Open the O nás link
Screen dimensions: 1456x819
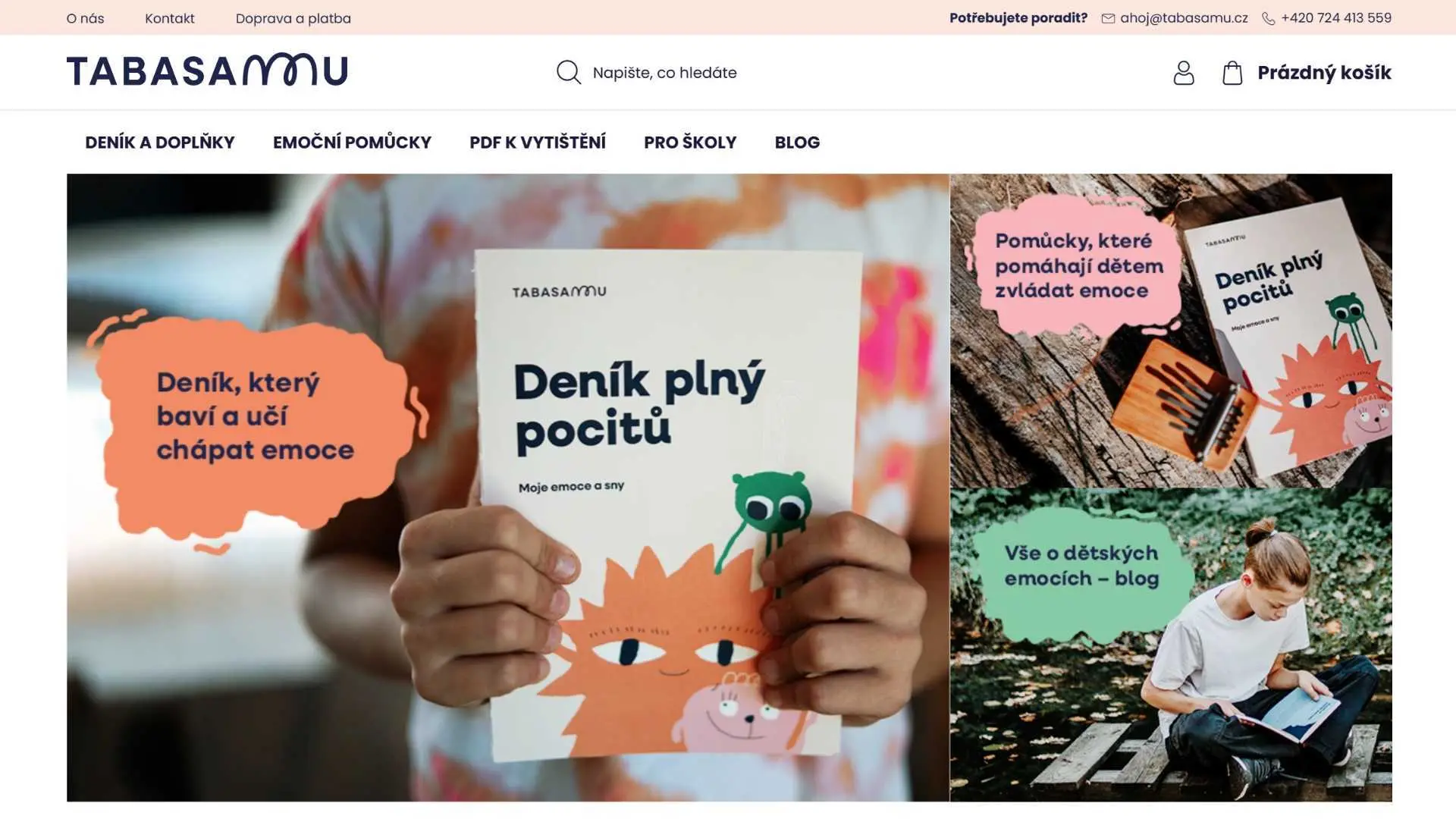[x=85, y=18]
